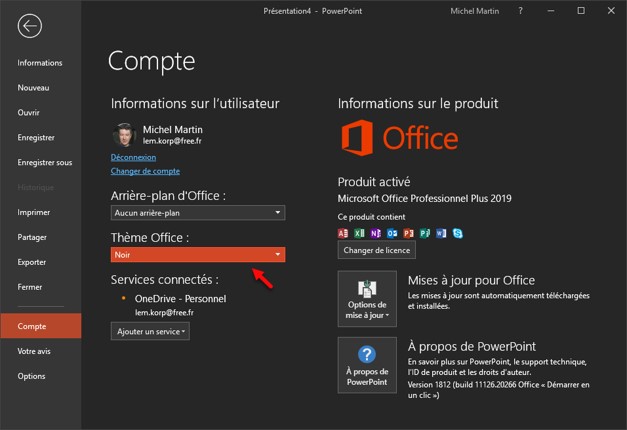The width and height of the screenshot is (627, 430).
Task: Click the Déconnexion link
Action: (x=133, y=157)
